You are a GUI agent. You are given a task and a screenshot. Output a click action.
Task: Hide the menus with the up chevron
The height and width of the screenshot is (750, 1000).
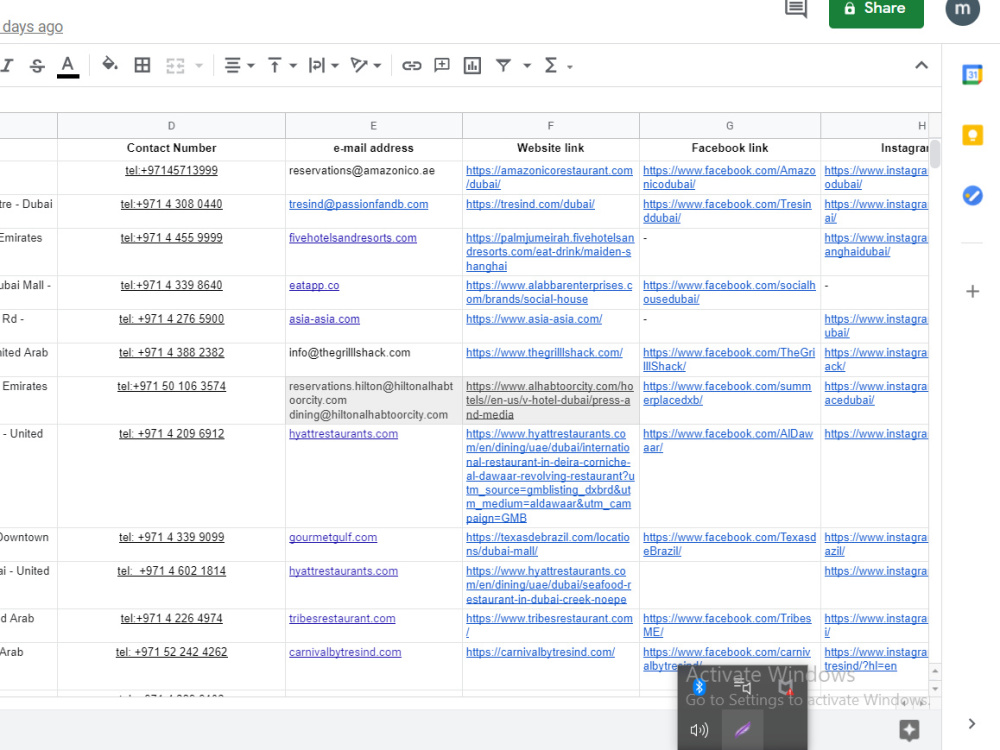pos(921,65)
